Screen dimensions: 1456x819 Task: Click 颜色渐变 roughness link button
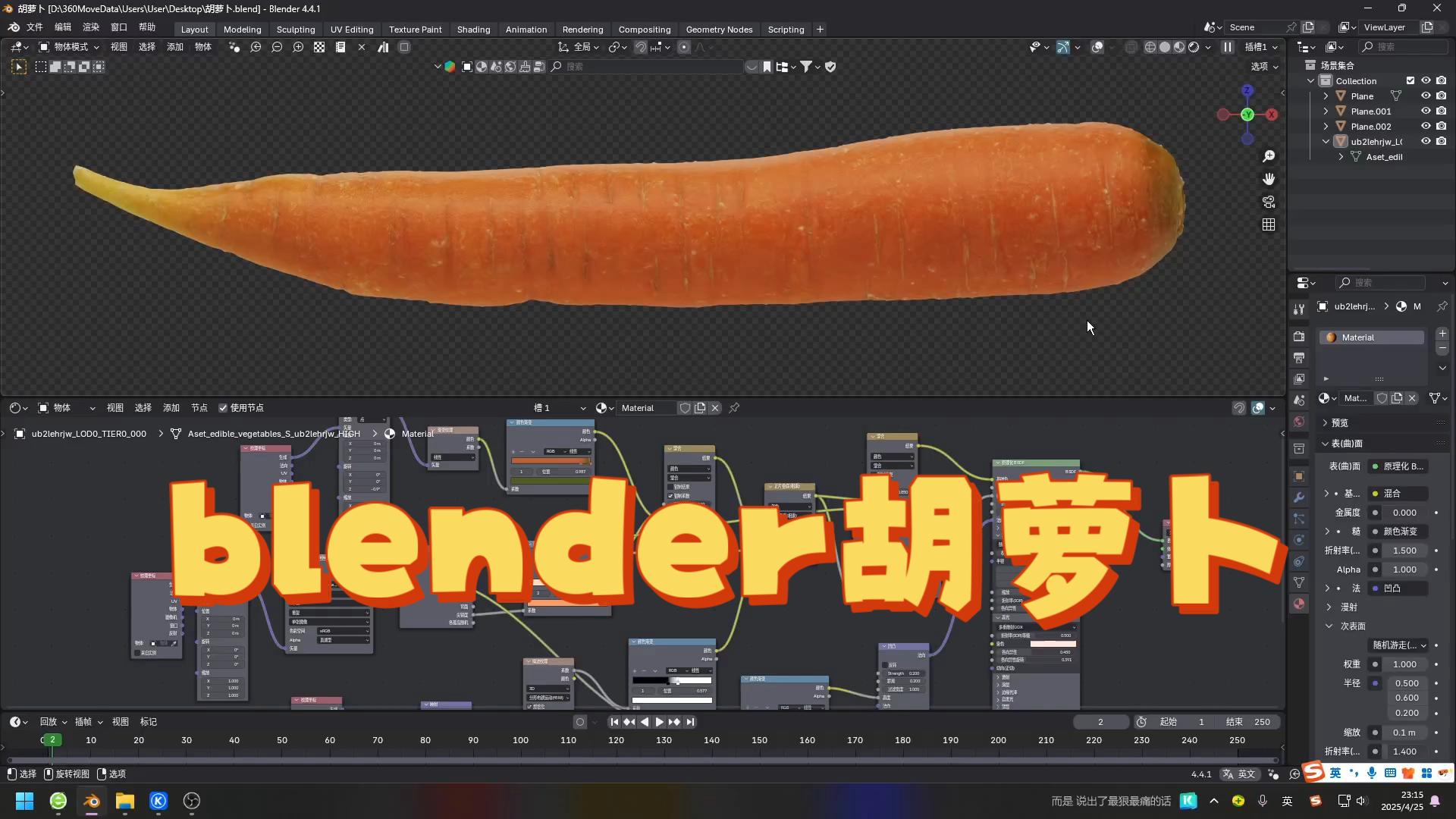(x=1399, y=532)
